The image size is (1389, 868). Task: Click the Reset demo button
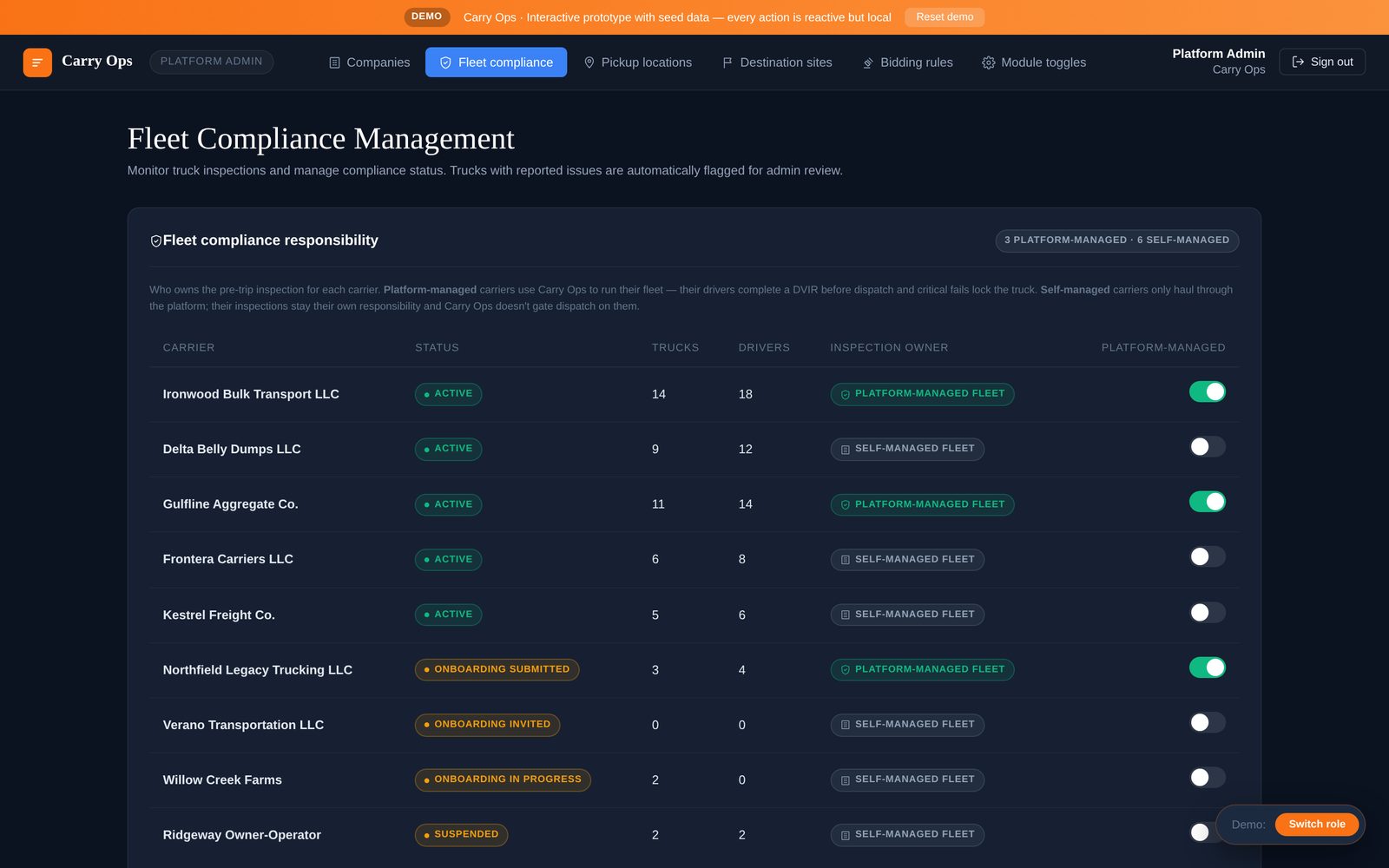pos(945,17)
